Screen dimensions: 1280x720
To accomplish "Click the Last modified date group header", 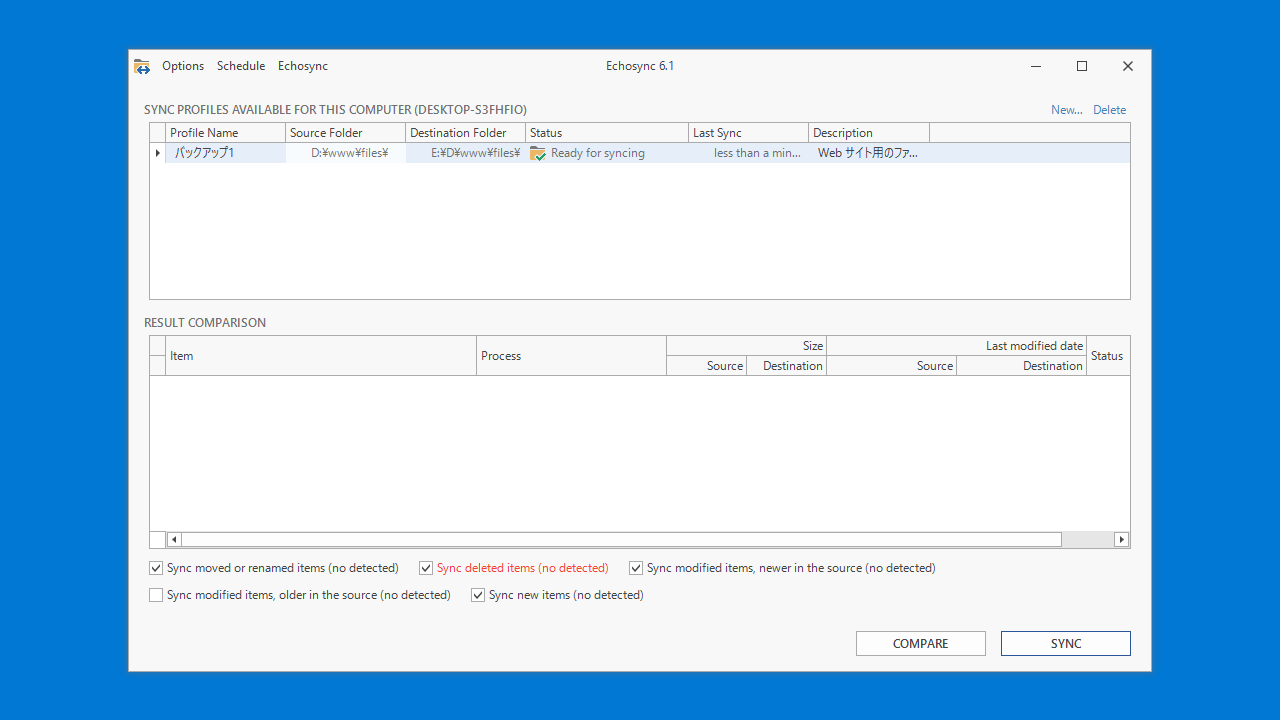I will (957, 346).
